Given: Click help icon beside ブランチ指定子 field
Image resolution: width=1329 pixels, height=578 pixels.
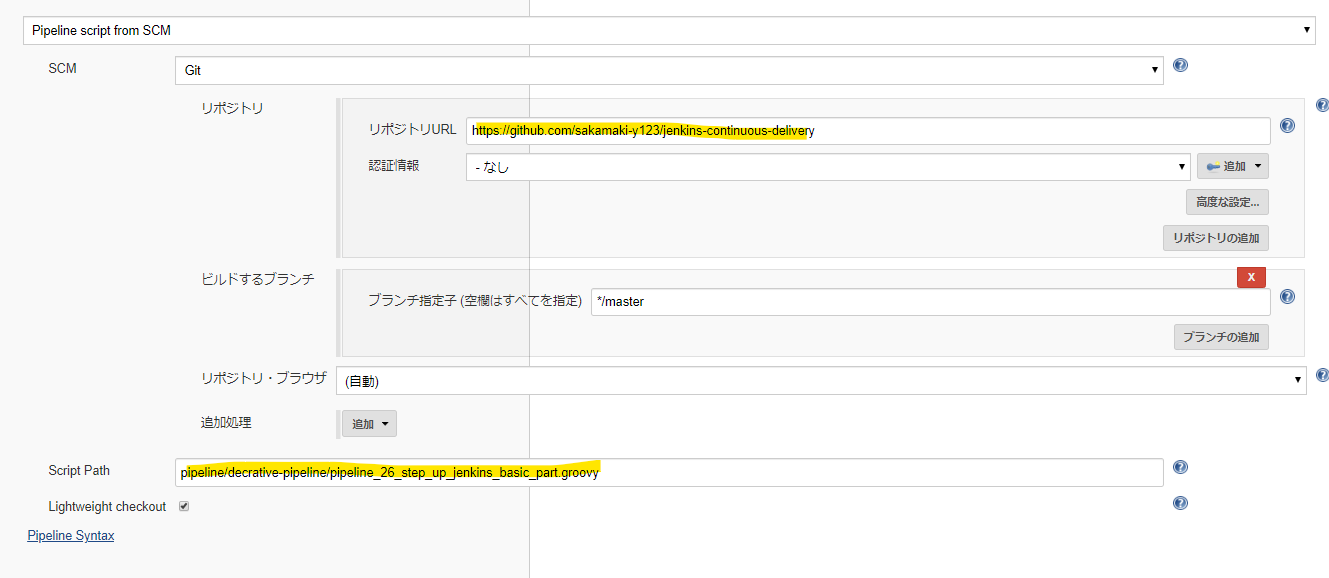Looking at the screenshot, I should click(1287, 297).
